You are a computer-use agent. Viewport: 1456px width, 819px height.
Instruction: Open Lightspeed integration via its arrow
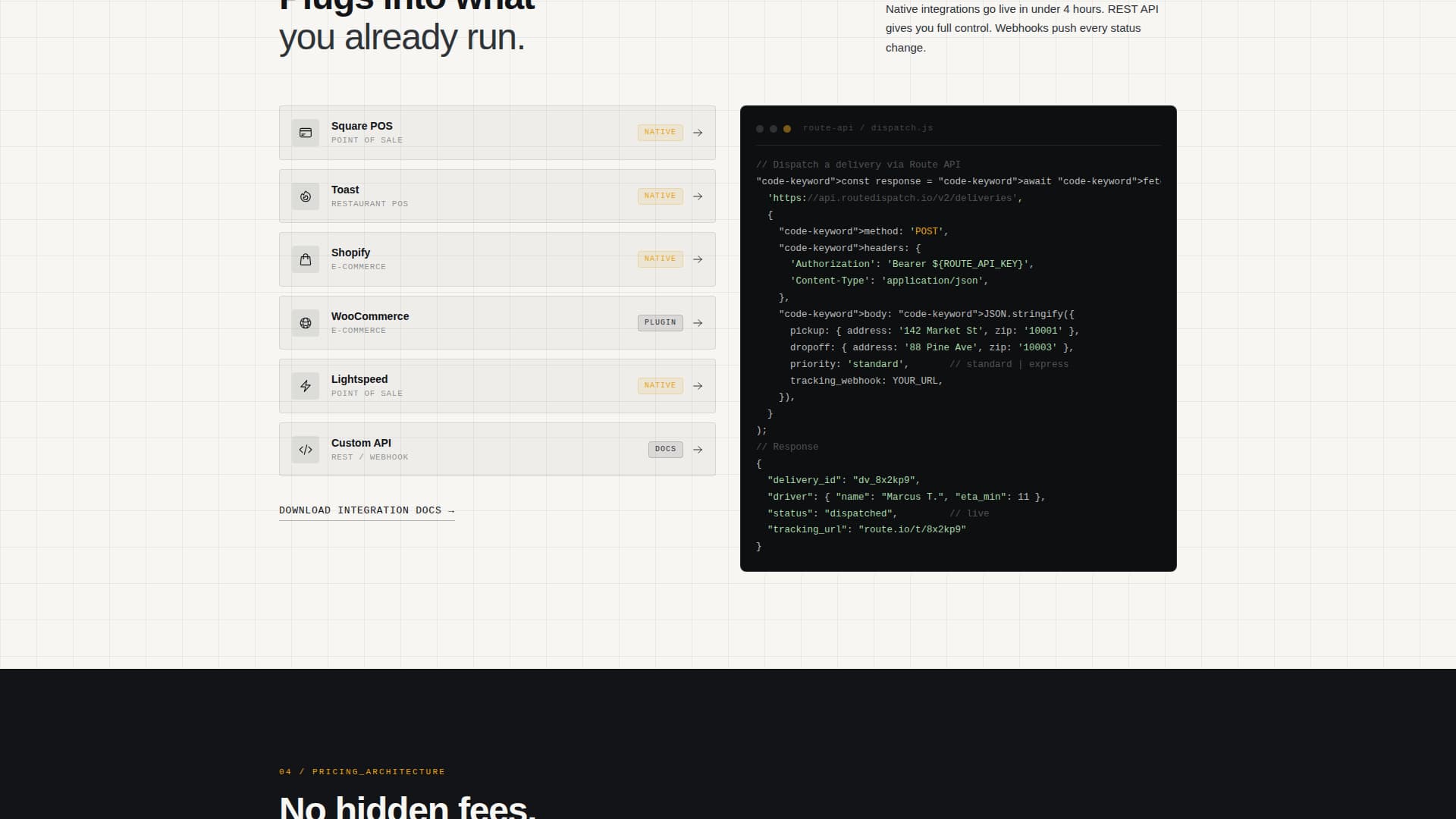point(698,386)
